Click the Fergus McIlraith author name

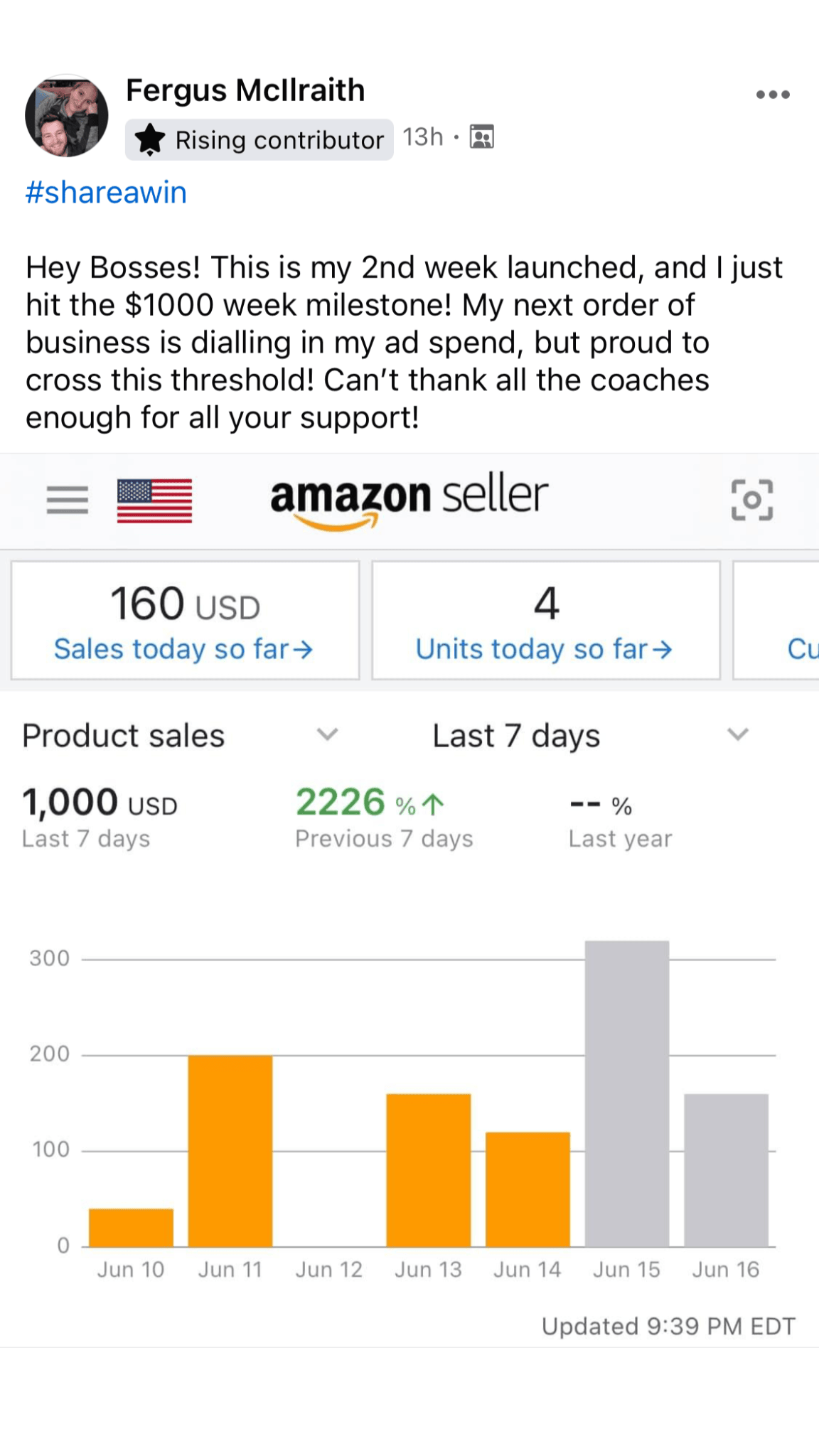(245, 90)
